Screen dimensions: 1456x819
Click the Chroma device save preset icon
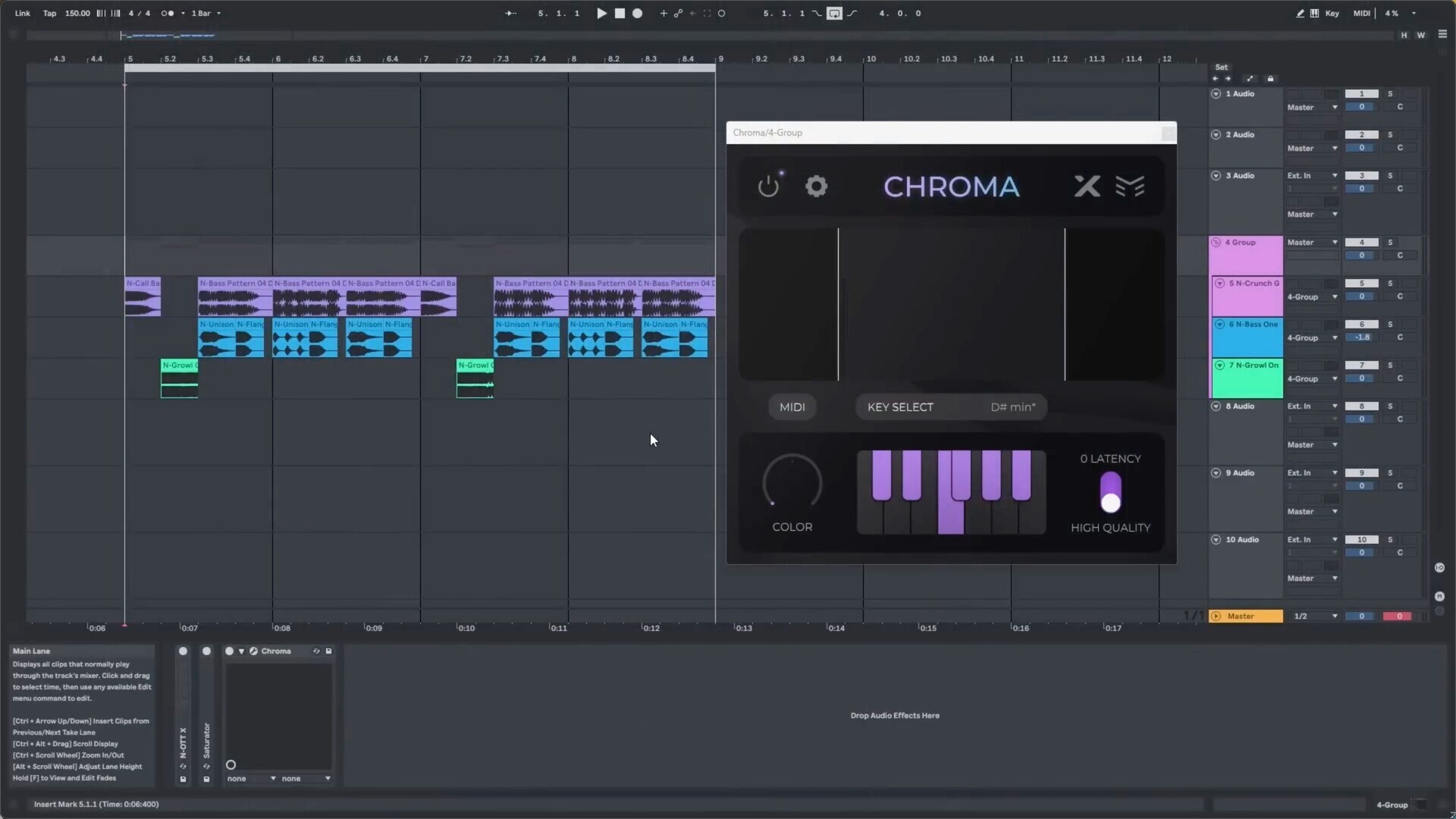[x=328, y=651]
